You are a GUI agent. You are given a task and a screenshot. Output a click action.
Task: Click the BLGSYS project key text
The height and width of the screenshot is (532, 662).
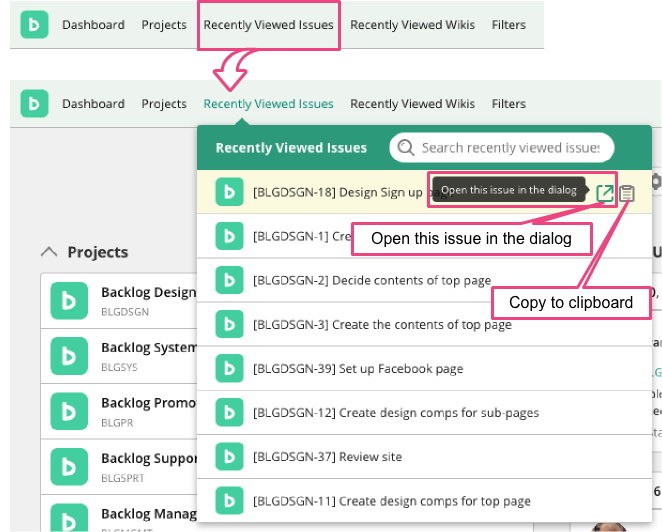tap(119, 367)
